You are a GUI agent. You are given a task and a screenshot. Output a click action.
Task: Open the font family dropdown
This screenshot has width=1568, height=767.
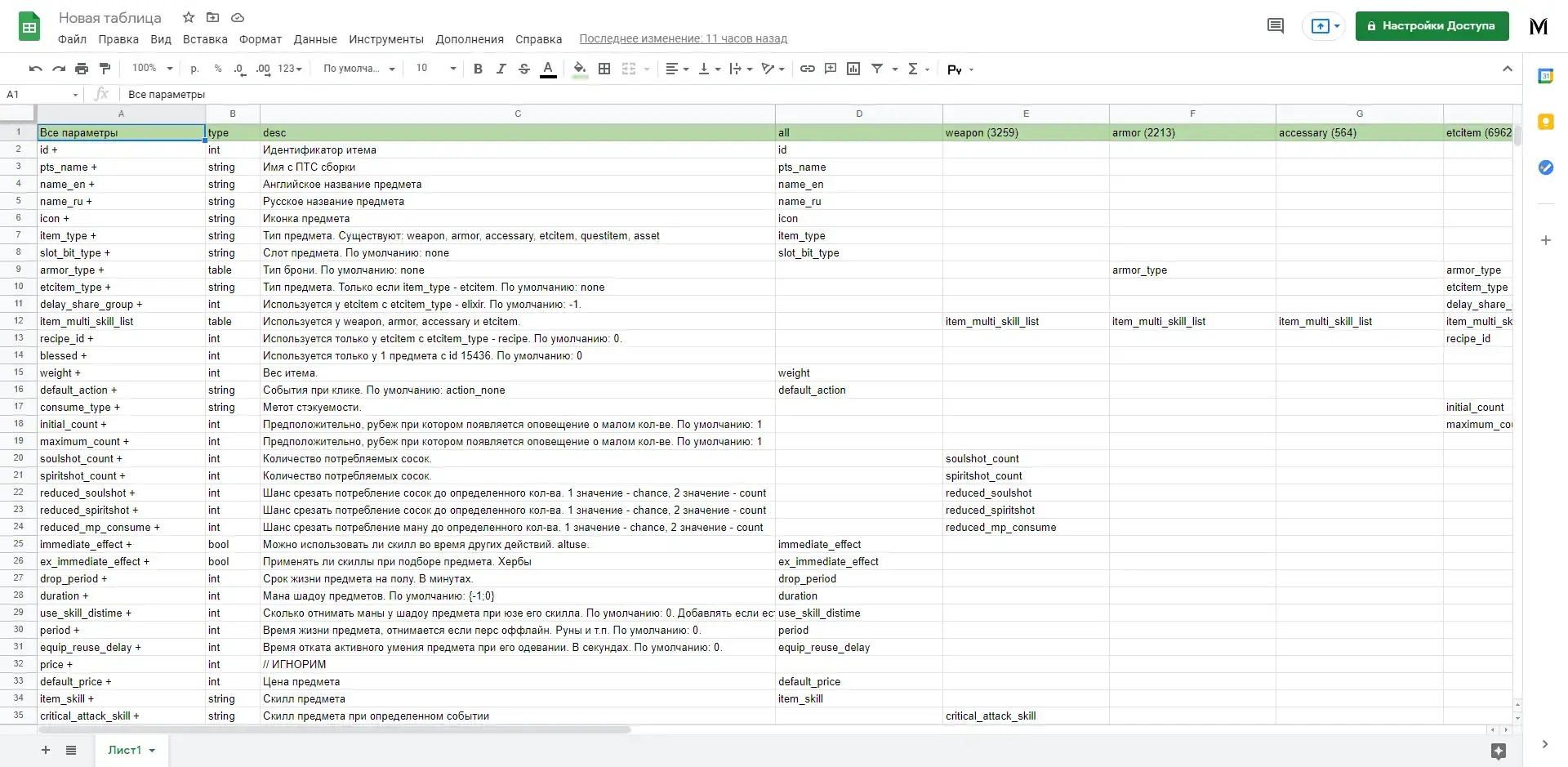359,69
